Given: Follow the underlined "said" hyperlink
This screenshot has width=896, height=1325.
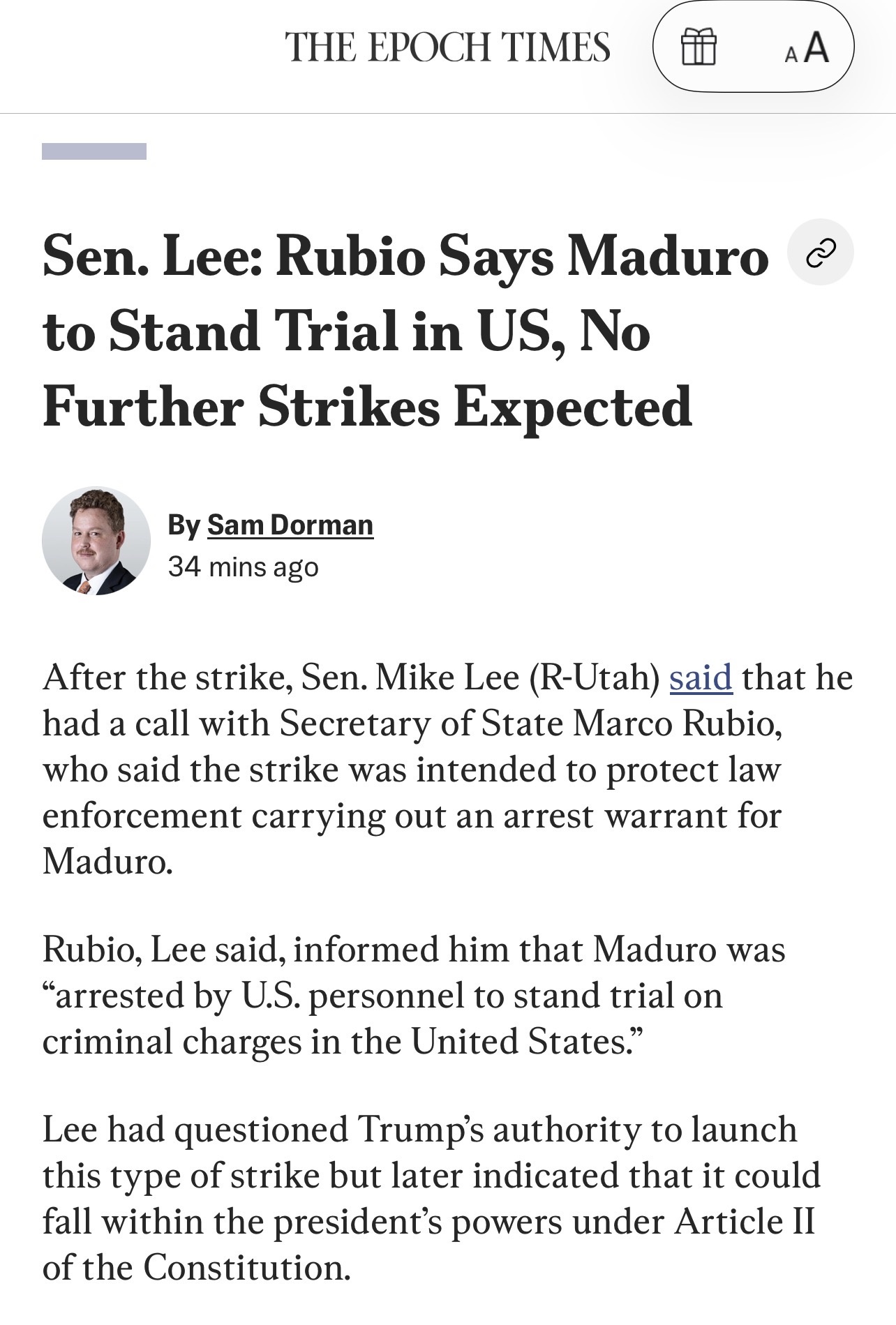Looking at the screenshot, I should coord(701,677).
